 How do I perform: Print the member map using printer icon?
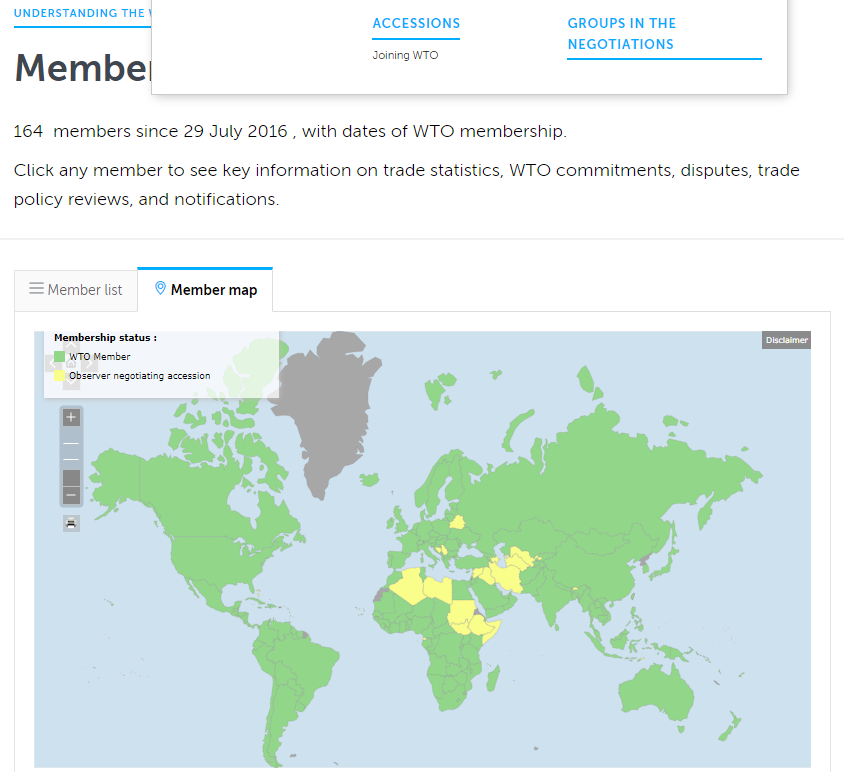point(71,523)
